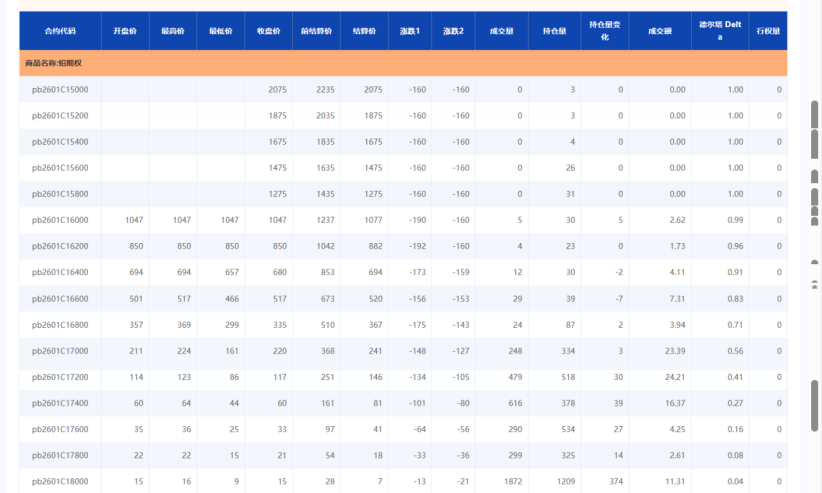Click the 德尔塔 Delta column header
This screenshot has height=493, width=822.
click(x=720, y=31)
